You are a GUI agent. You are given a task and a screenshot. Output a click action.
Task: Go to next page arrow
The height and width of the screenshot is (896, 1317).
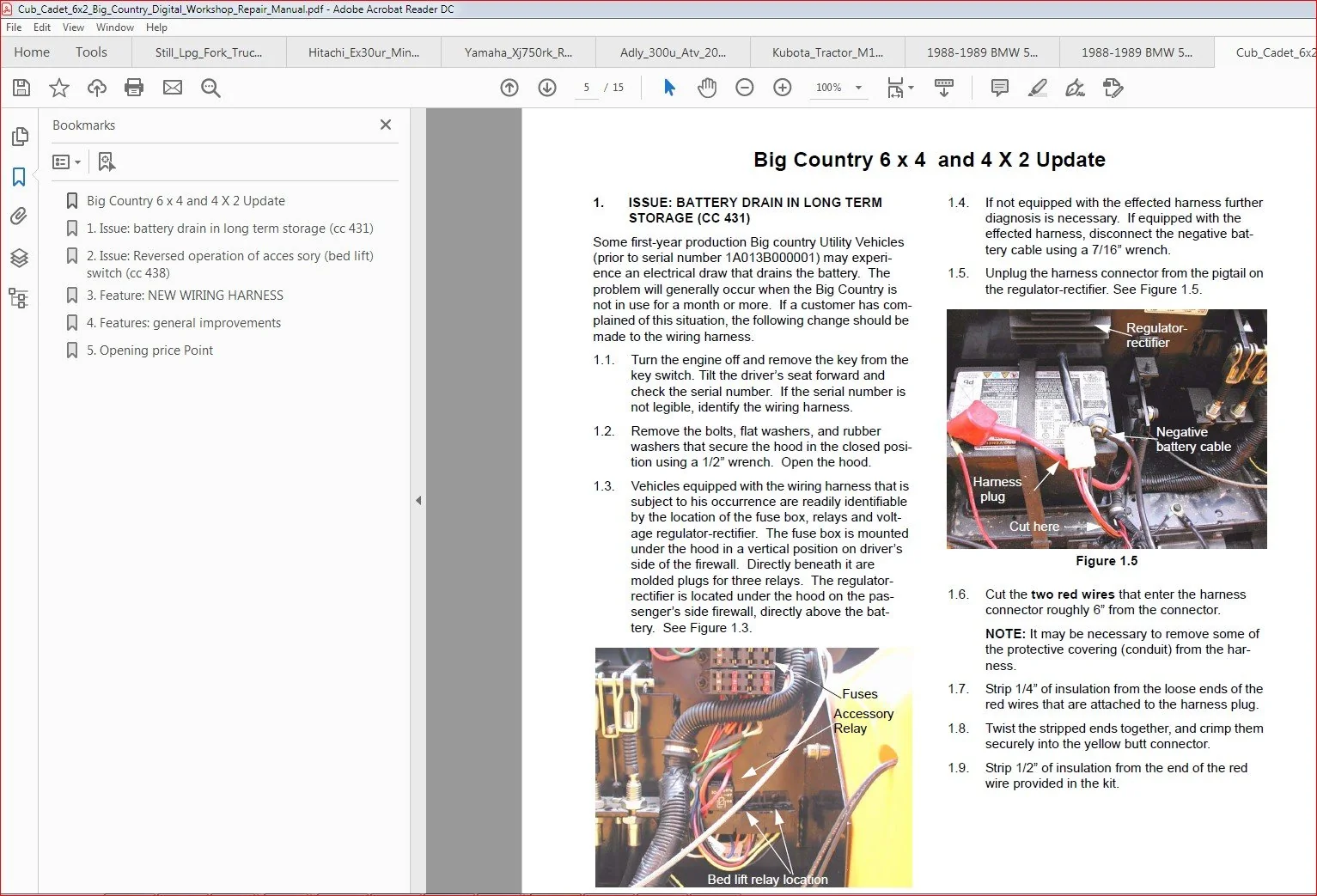pyautogui.click(x=547, y=88)
